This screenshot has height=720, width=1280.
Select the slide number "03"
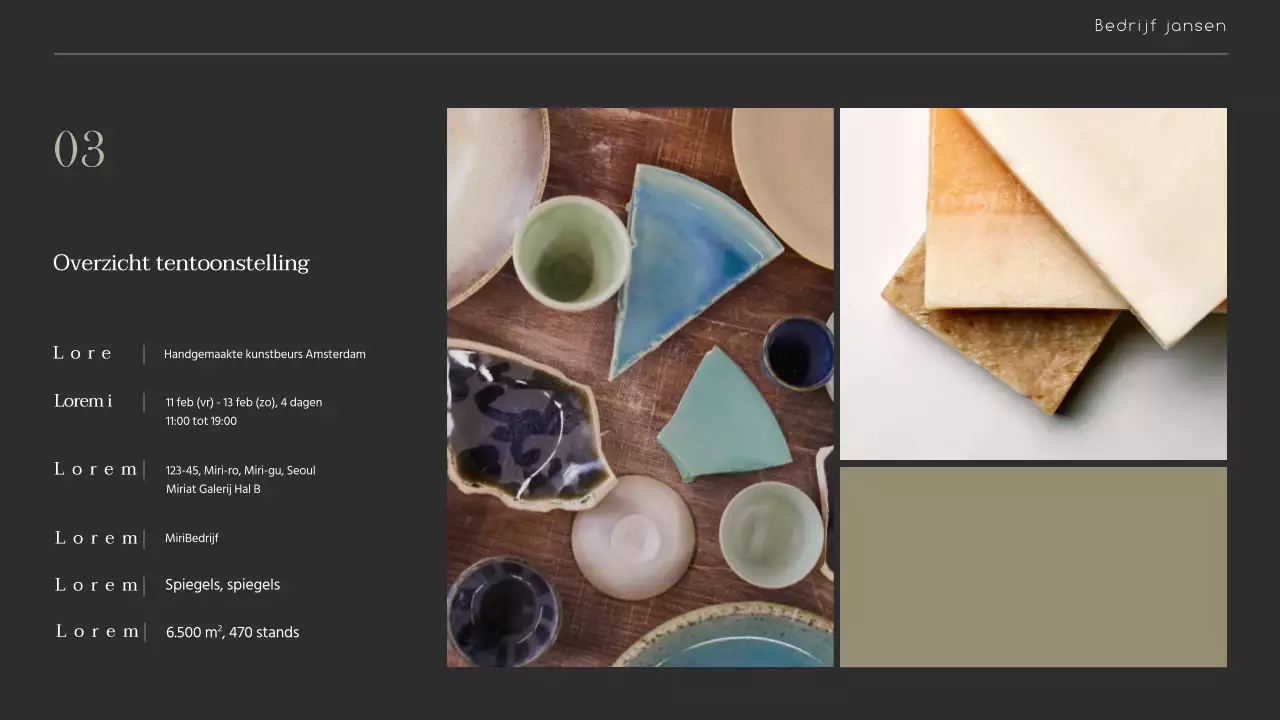[x=79, y=150]
